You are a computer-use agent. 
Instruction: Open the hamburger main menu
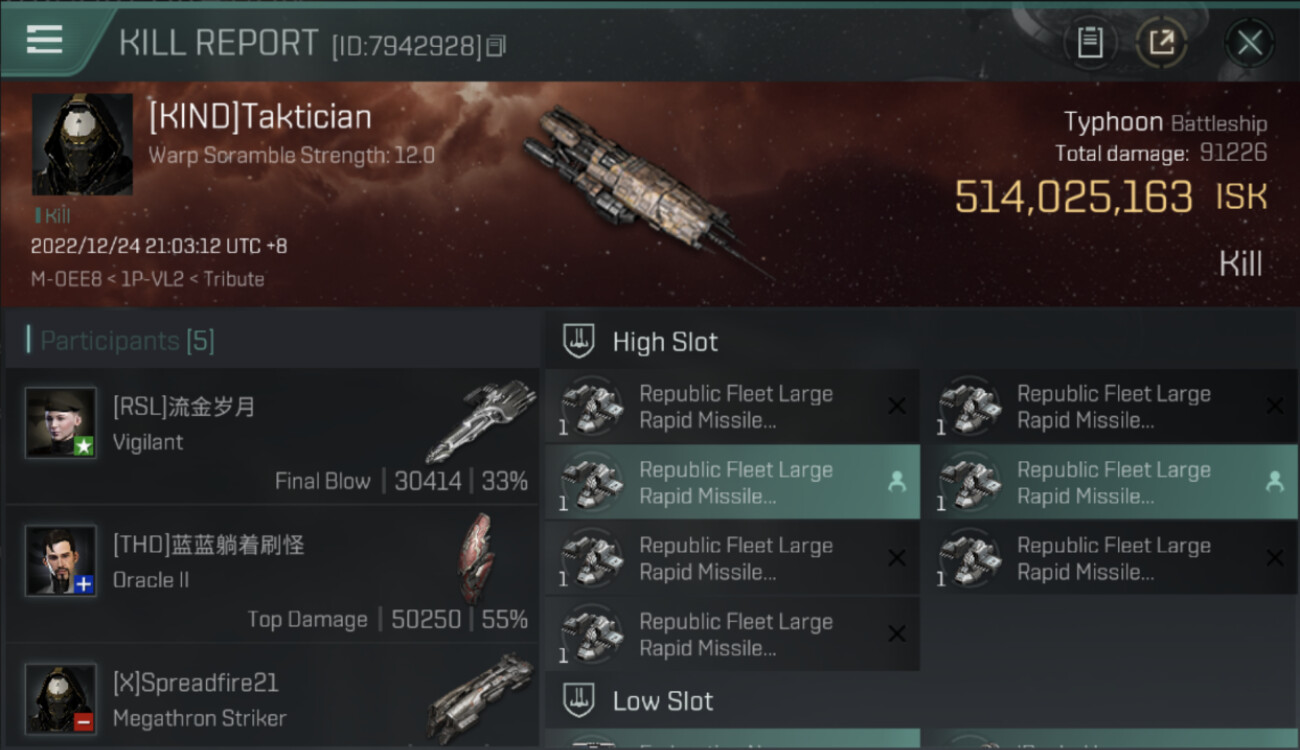click(x=45, y=41)
